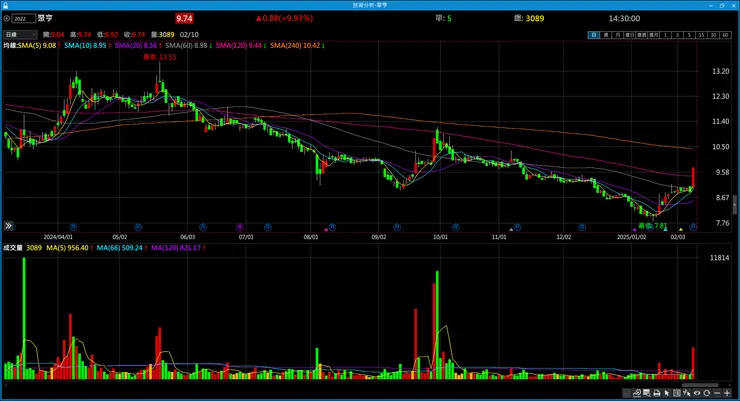Click SMA(60) 8.98 indicator label
Viewport: 740px width, 401px height.
(x=186, y=46)
